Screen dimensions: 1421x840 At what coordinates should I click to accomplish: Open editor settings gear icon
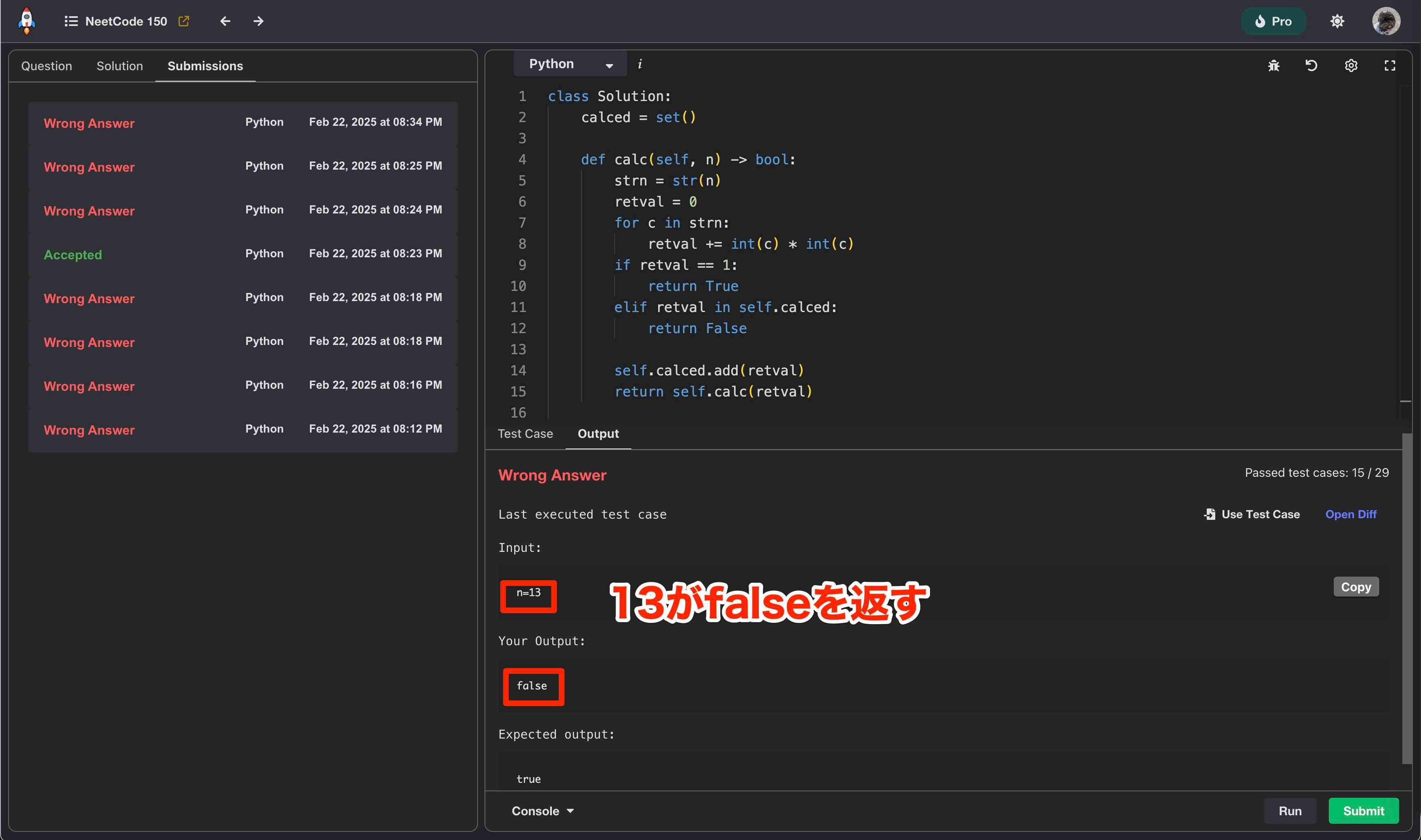pyautogui.click(x=1351, y=66)
